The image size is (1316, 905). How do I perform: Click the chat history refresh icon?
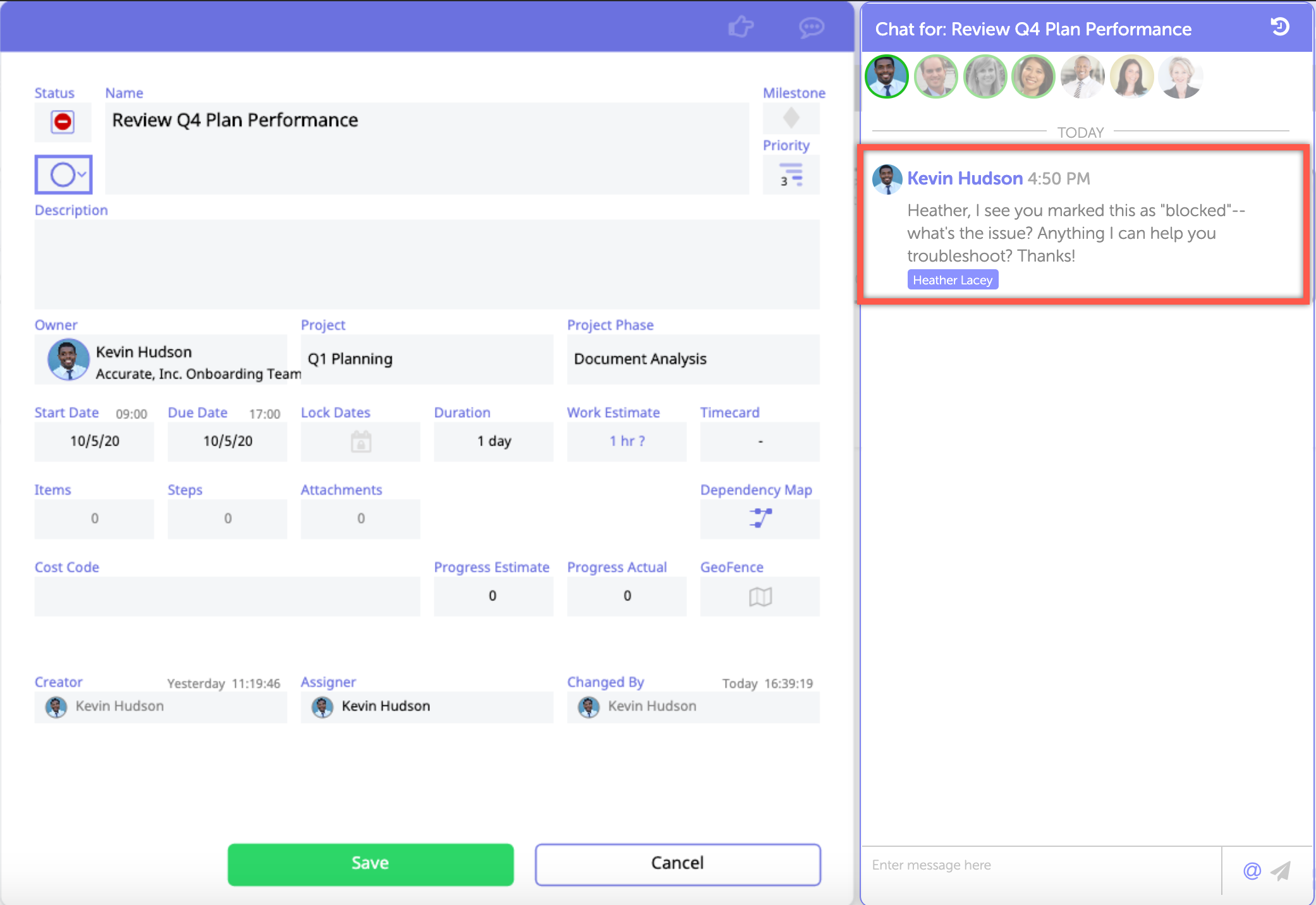coord(1280,27)
